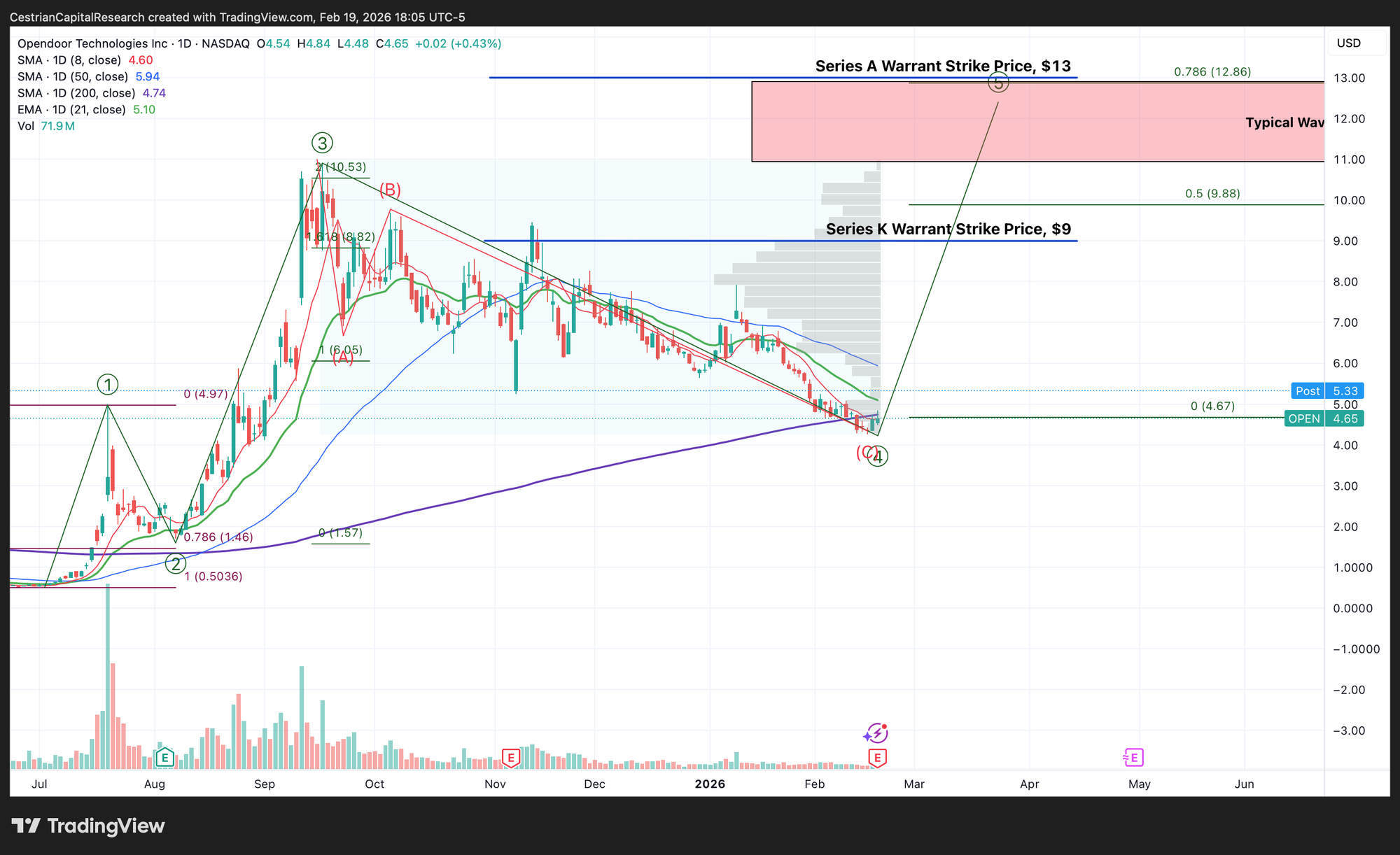Expand the SMA 50 close legend entry
This screenshot has width=1400, height=855.
(x=73, y=77)
